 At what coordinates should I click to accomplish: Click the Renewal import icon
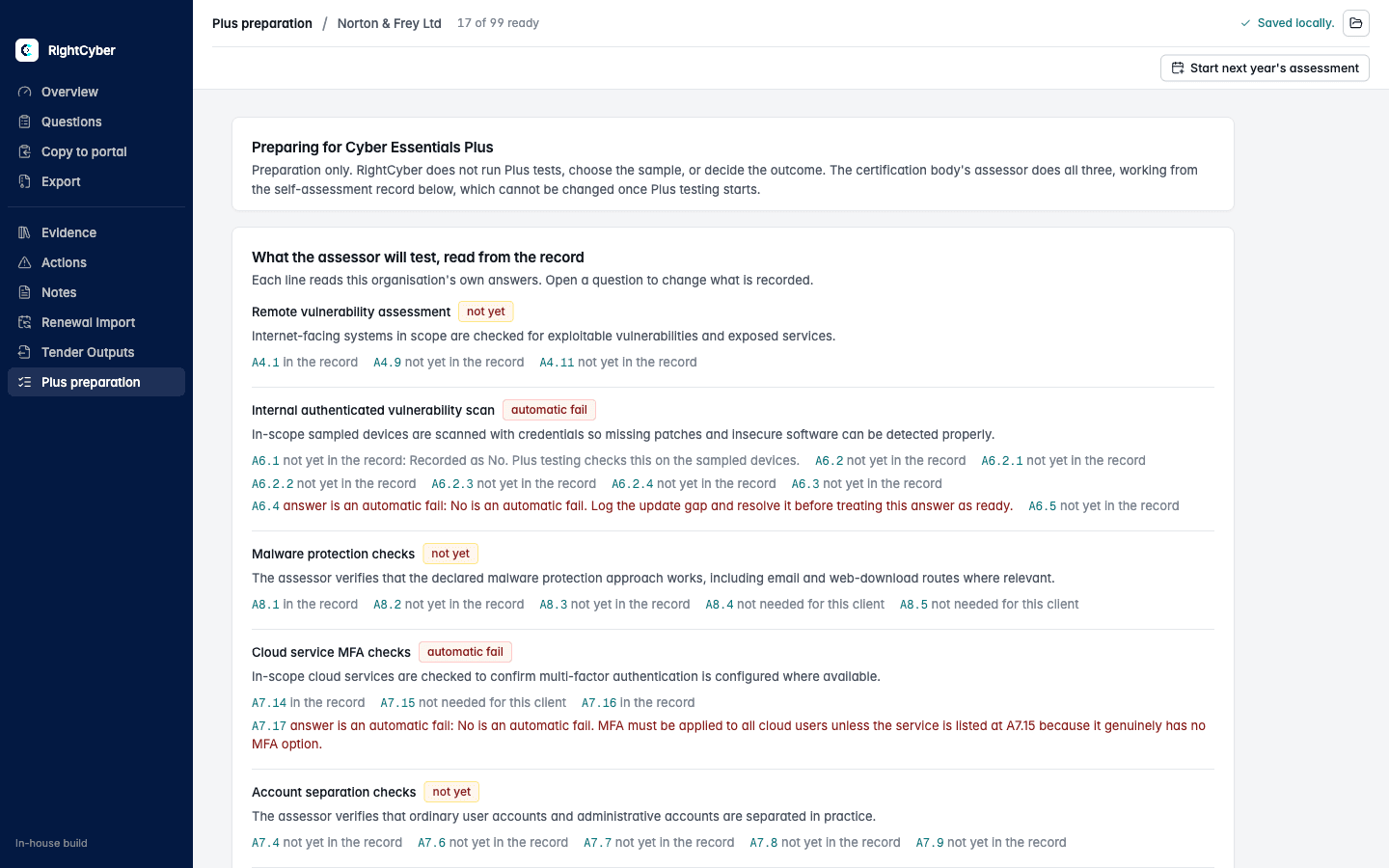(x=25, y=322)
